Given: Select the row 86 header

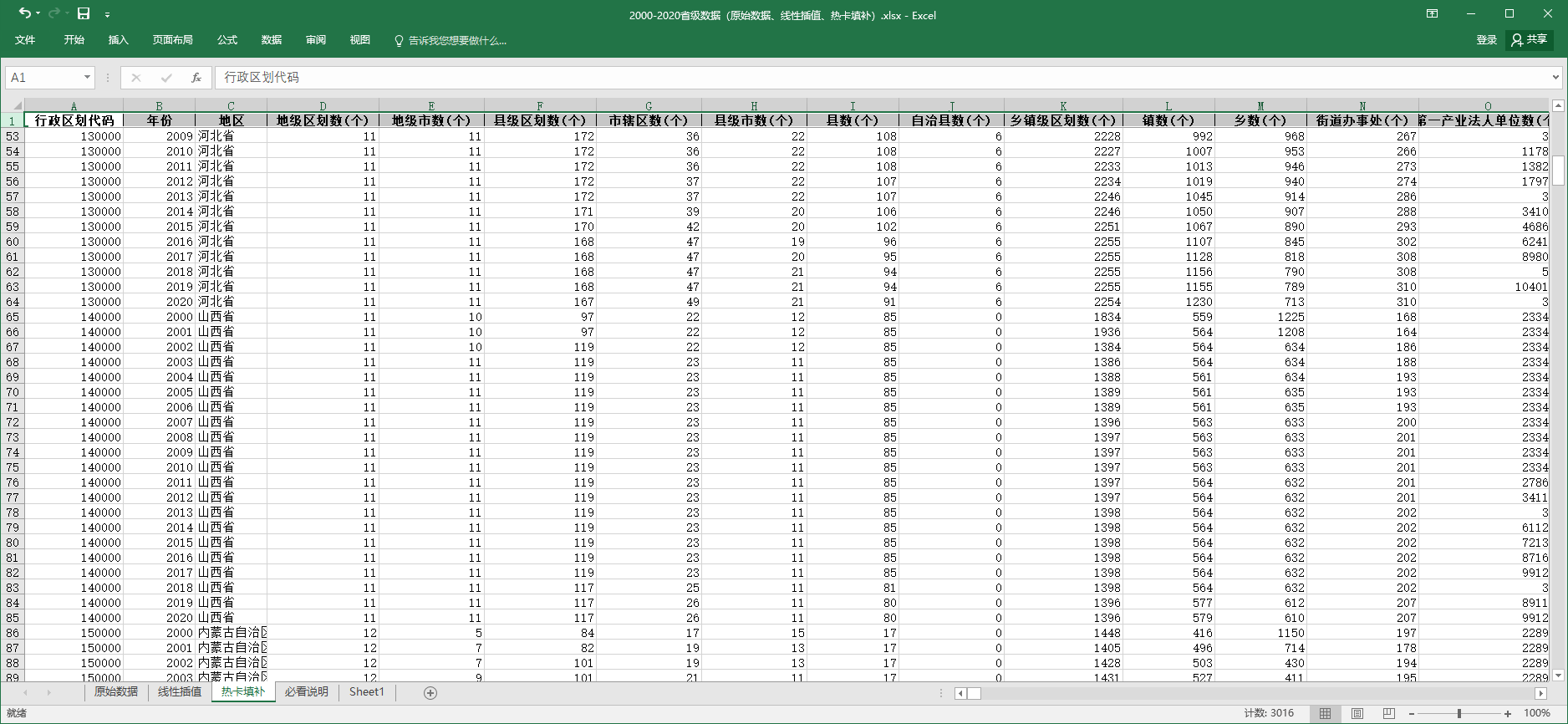Looking at the screenshot, I should [x=12, y=633].
